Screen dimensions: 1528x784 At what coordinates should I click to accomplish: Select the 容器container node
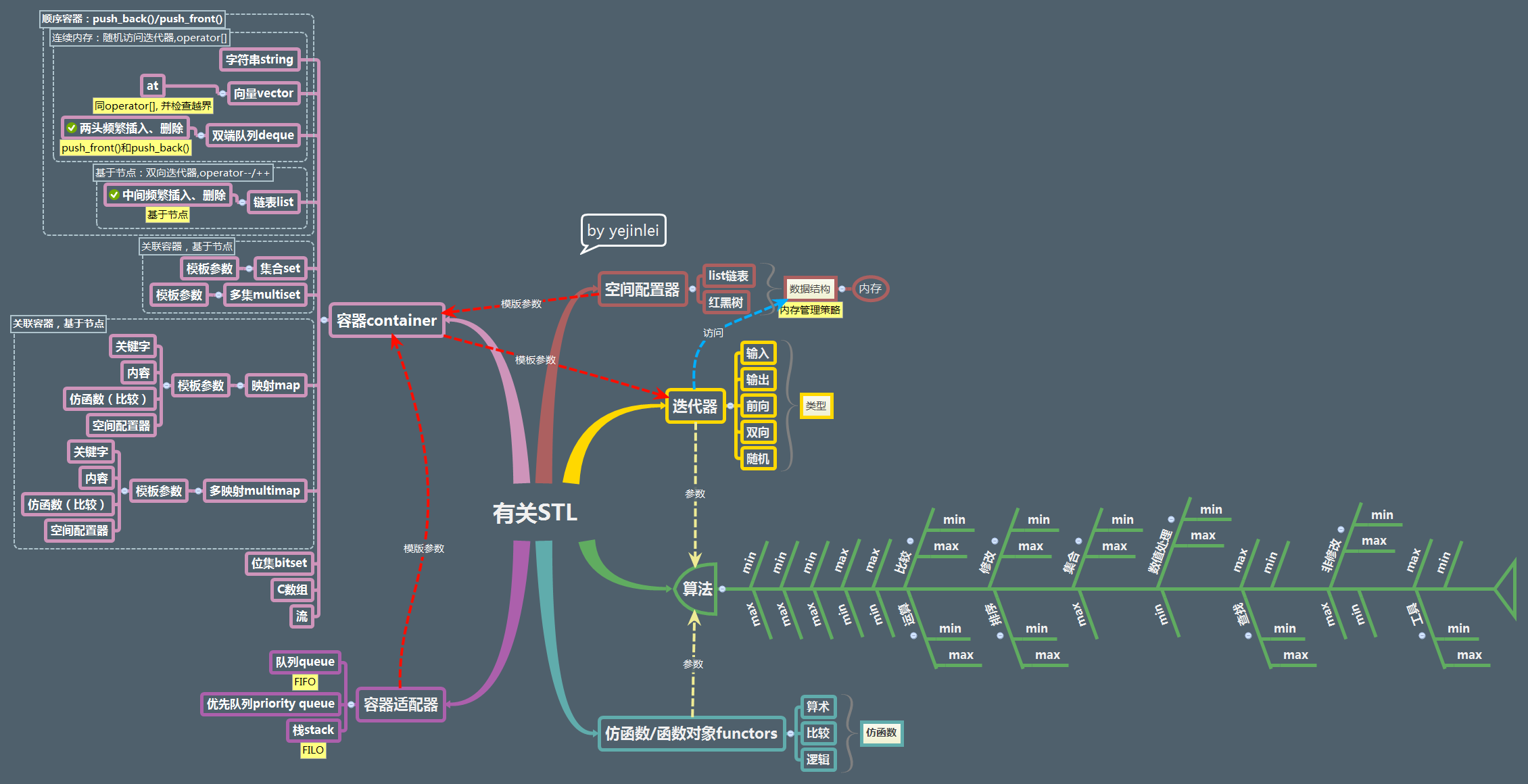tap(386, 320)
